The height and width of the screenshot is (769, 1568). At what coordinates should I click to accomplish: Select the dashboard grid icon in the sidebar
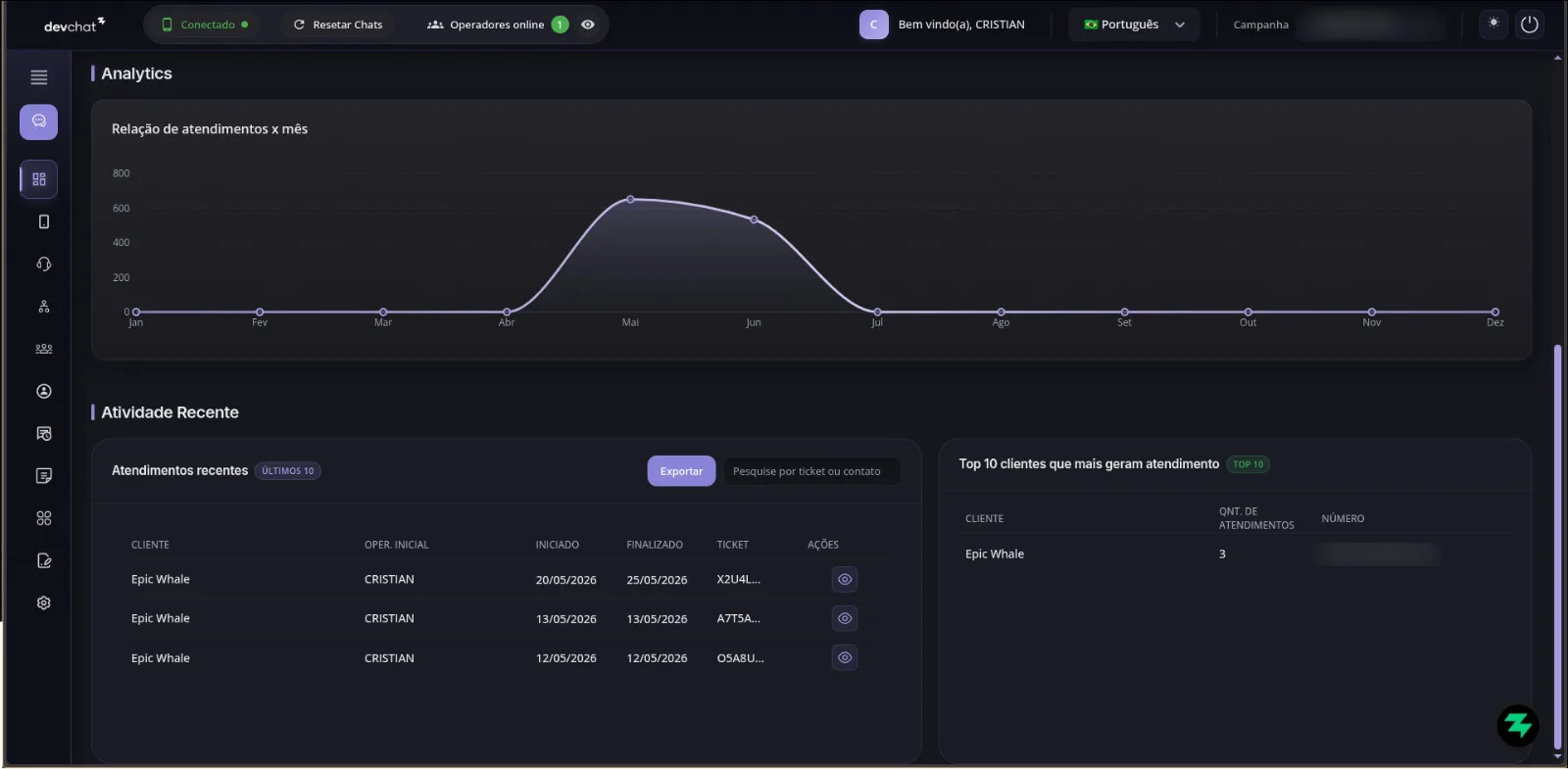click(x=39, y=179)
